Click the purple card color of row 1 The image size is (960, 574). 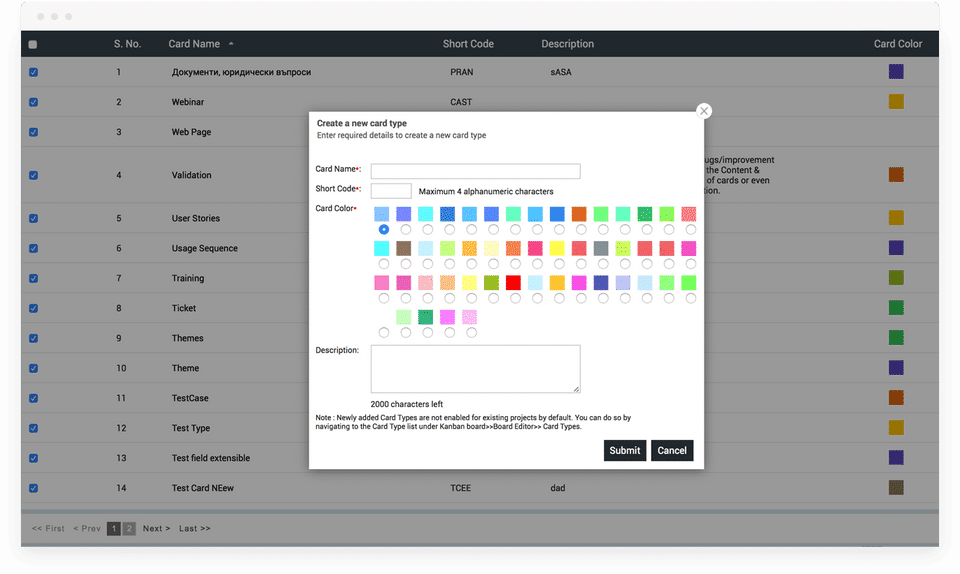[x=896, y=72]
